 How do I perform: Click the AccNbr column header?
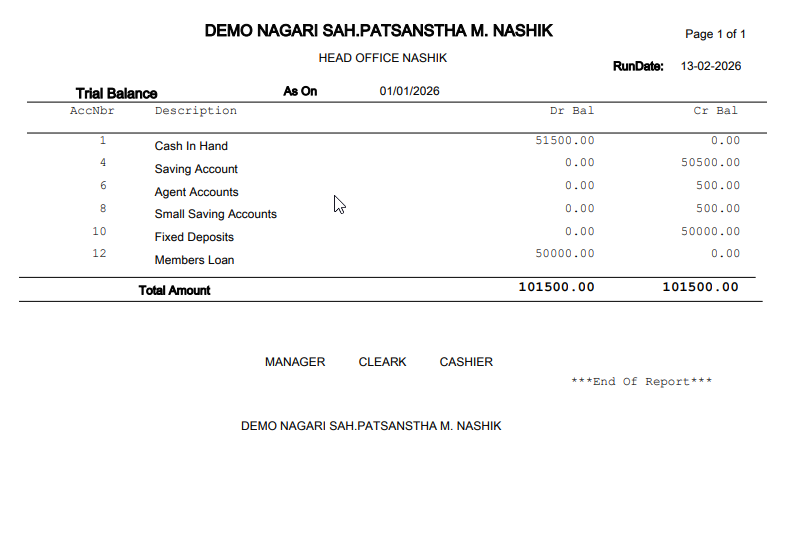point(91,111)
